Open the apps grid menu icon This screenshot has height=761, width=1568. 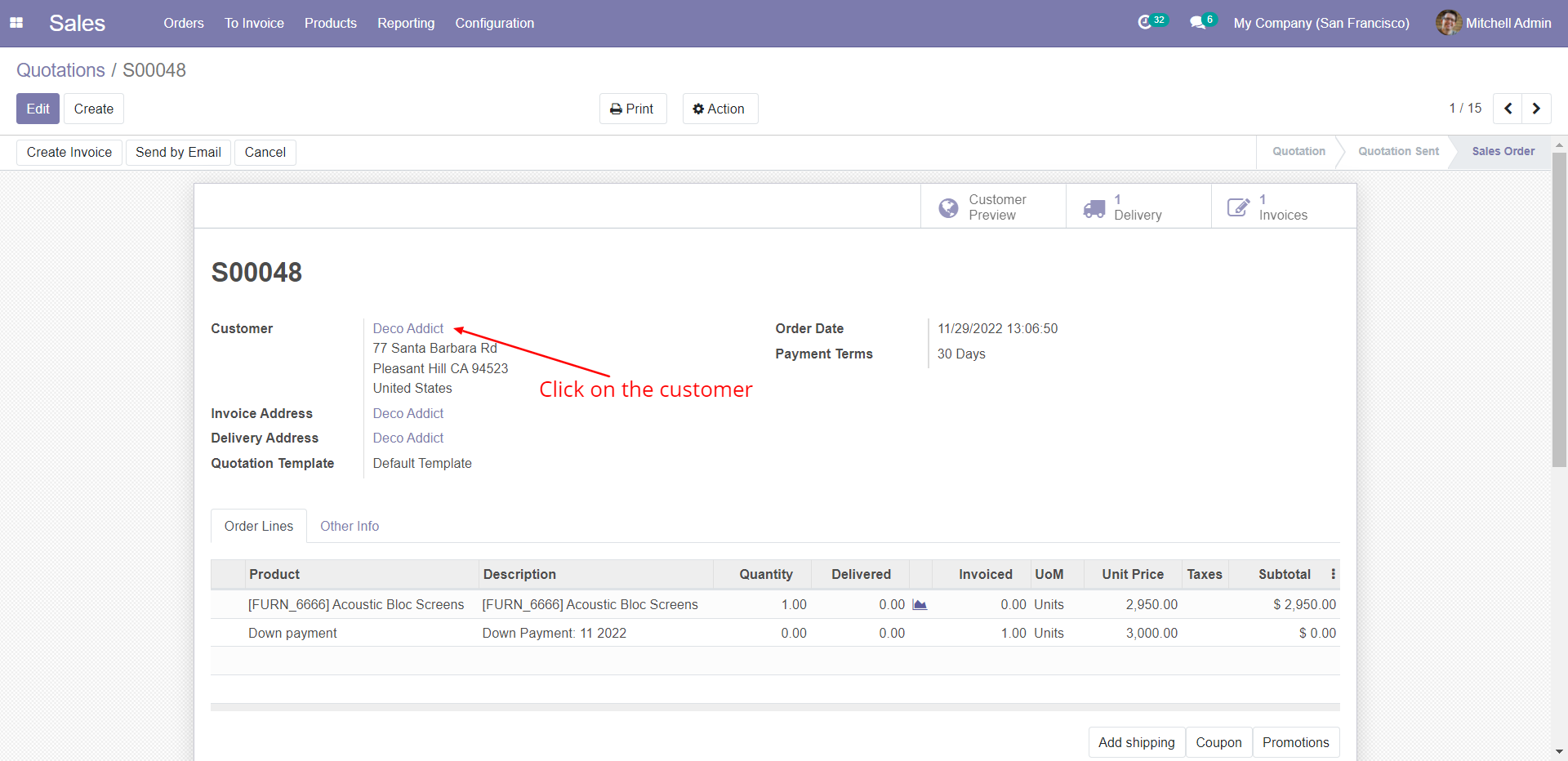(x=16, y=23)
